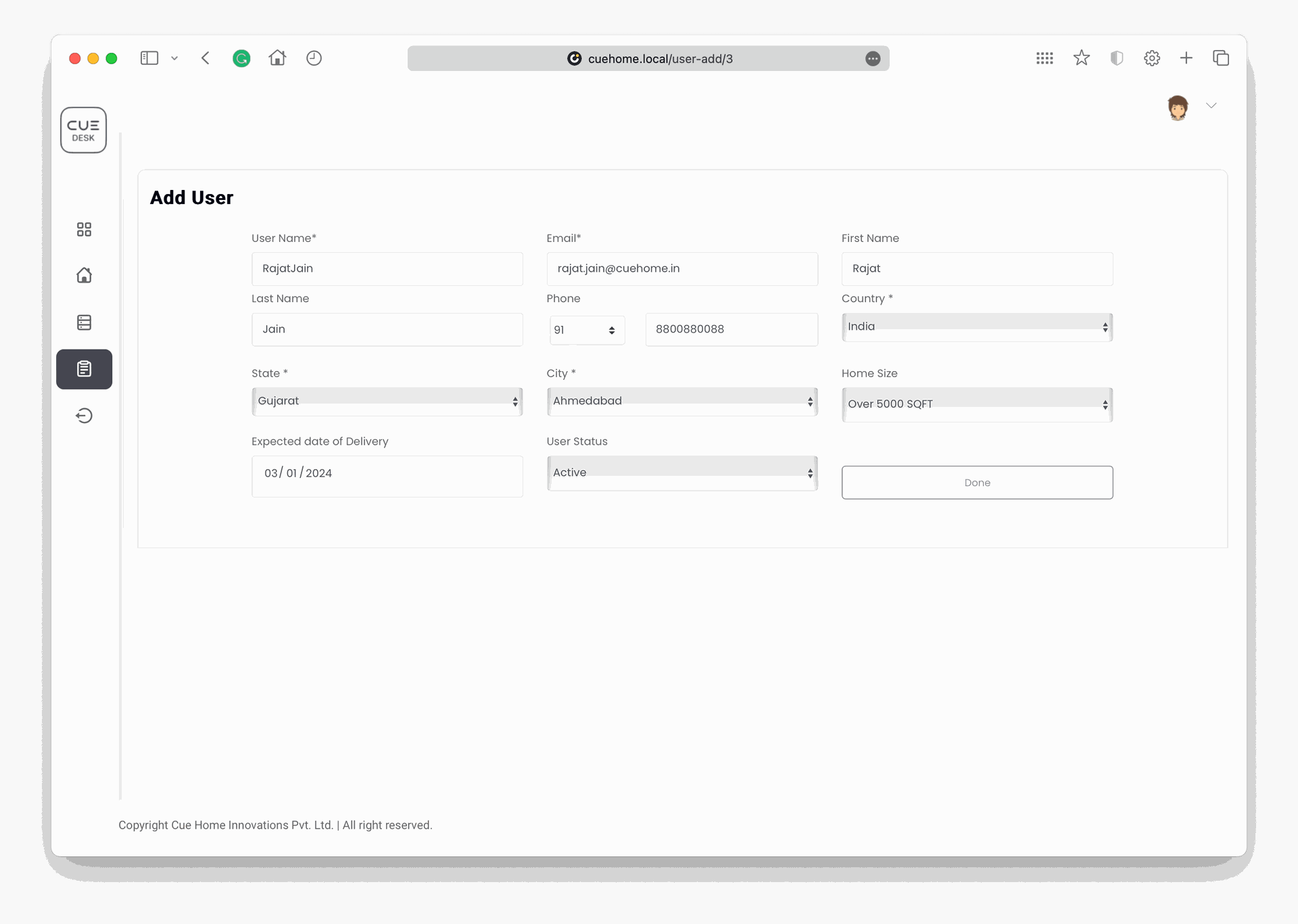Open the dashboard grid icon in sidebar
Viewport: 1298px width, 924px height.
tap(84, 230)
